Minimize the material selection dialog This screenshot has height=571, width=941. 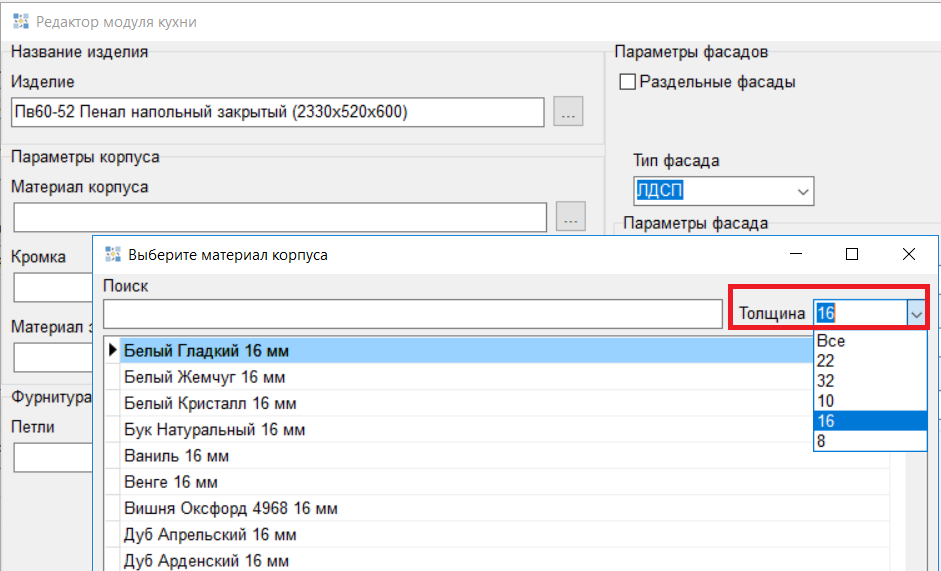[795, 255]
